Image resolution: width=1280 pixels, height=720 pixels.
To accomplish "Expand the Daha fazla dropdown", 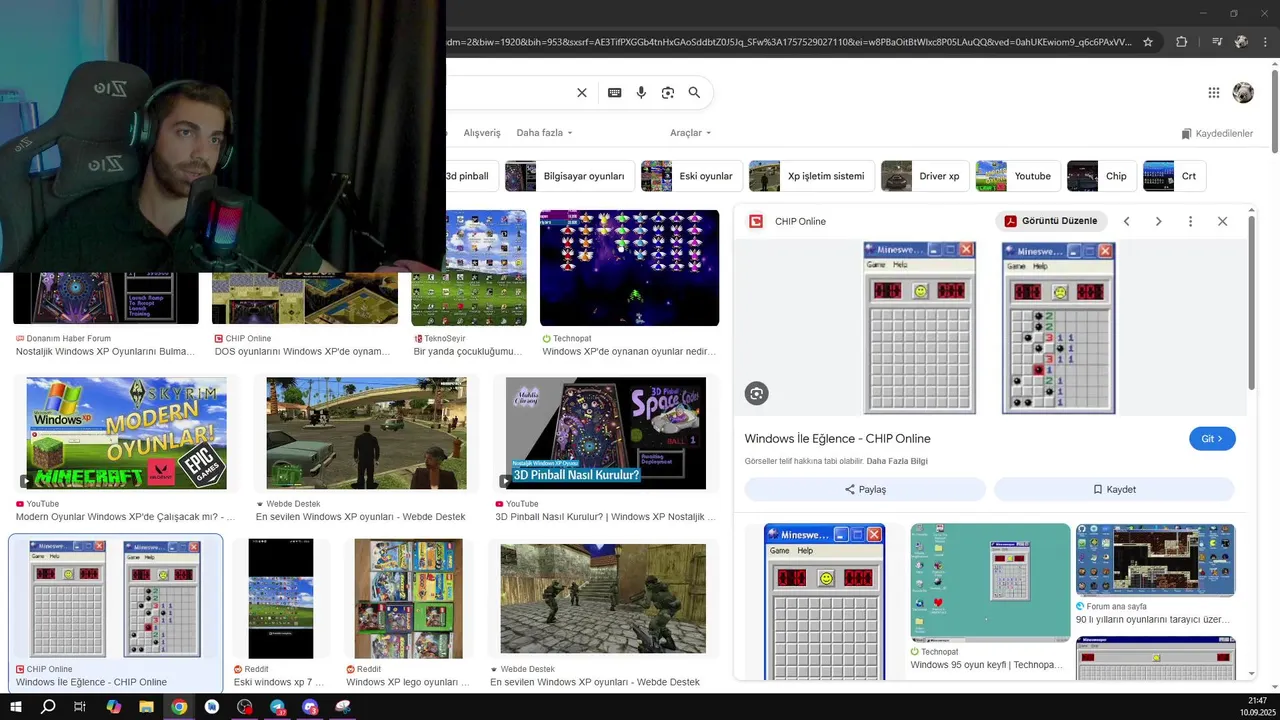I will [x=544, y=133].
